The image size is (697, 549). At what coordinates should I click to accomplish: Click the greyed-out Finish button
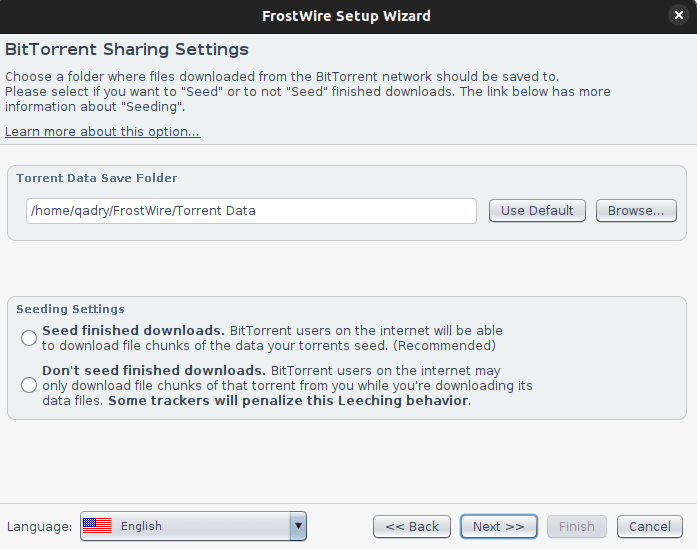[577, 527]
